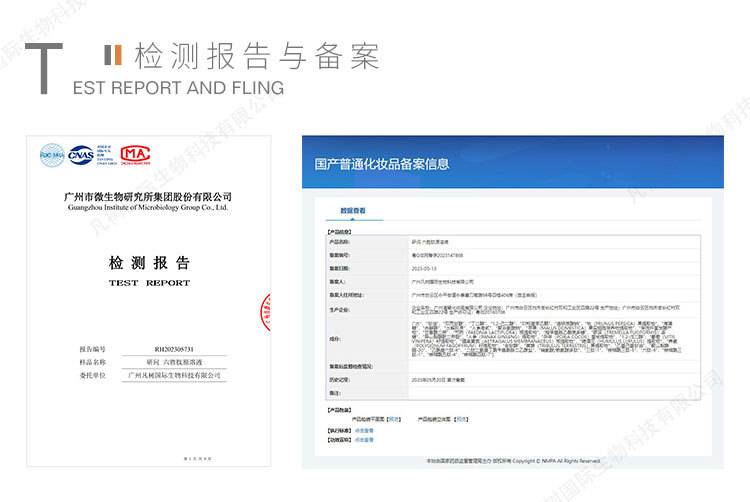Click the 产品包装 section heading

click(x=339, y=410)
